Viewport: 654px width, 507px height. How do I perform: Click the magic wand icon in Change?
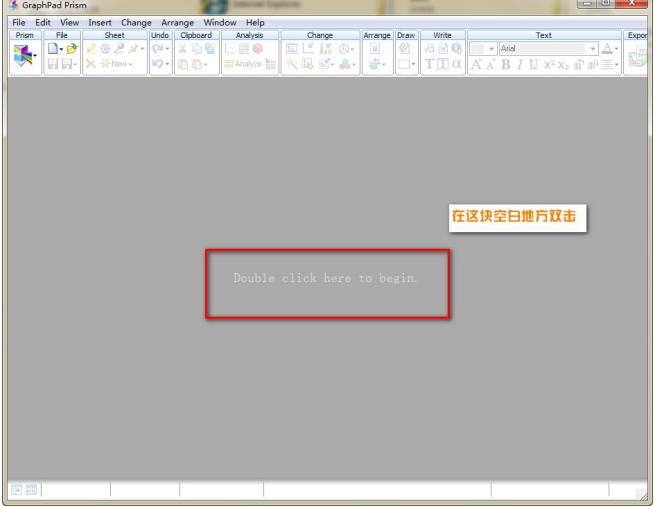click(292, 64)
